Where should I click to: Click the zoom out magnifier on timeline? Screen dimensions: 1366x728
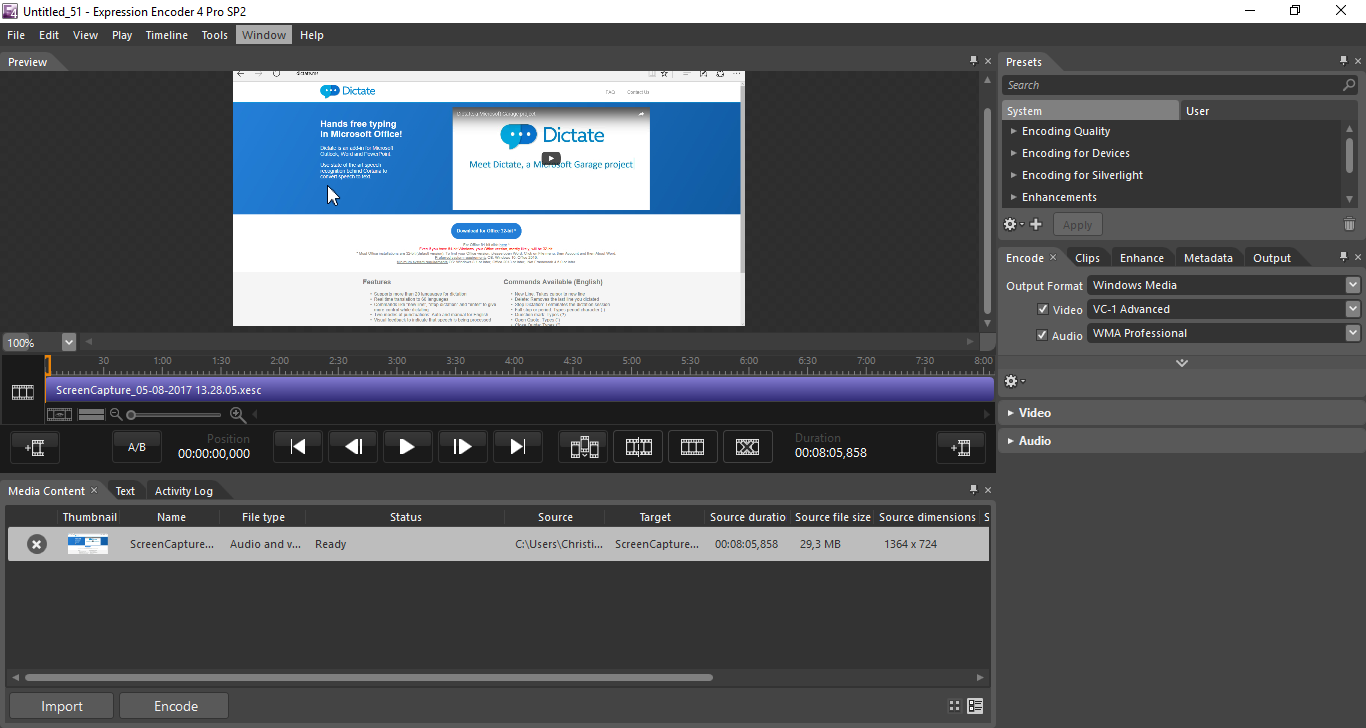(x=116, y=414)
